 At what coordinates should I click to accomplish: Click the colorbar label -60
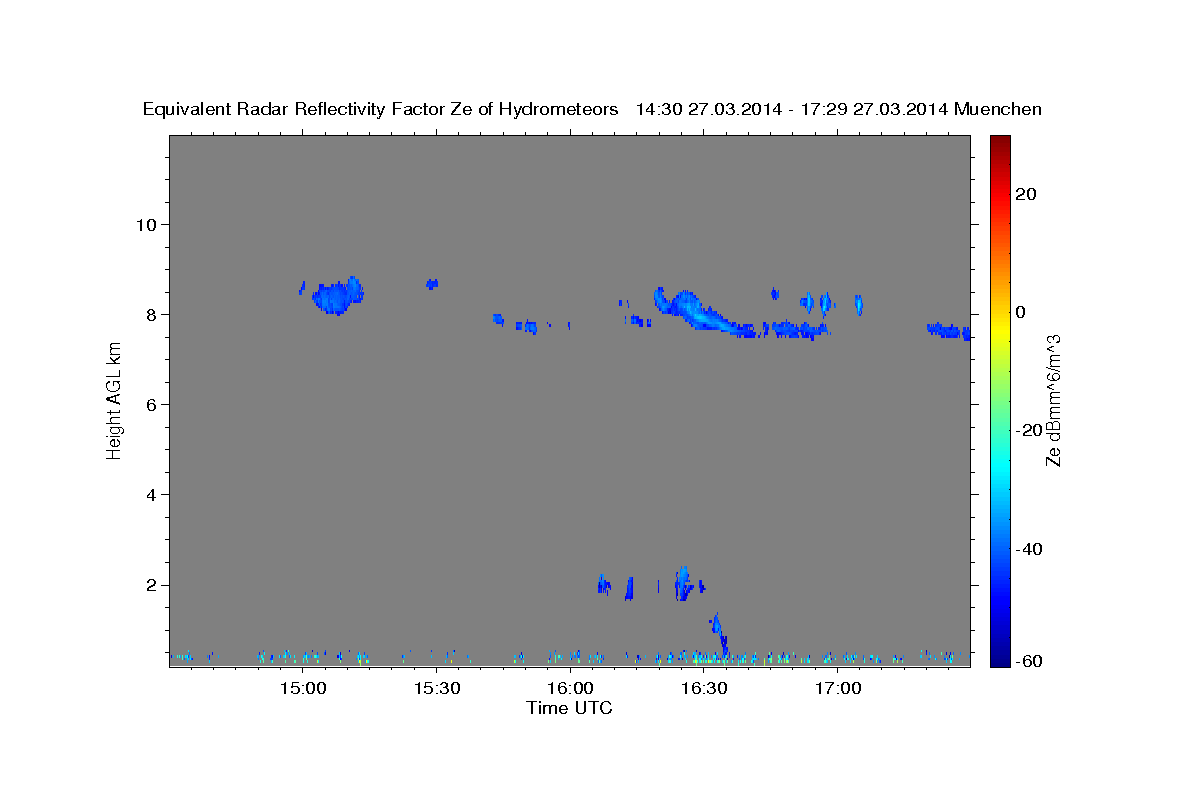(x=1029, y=661)
